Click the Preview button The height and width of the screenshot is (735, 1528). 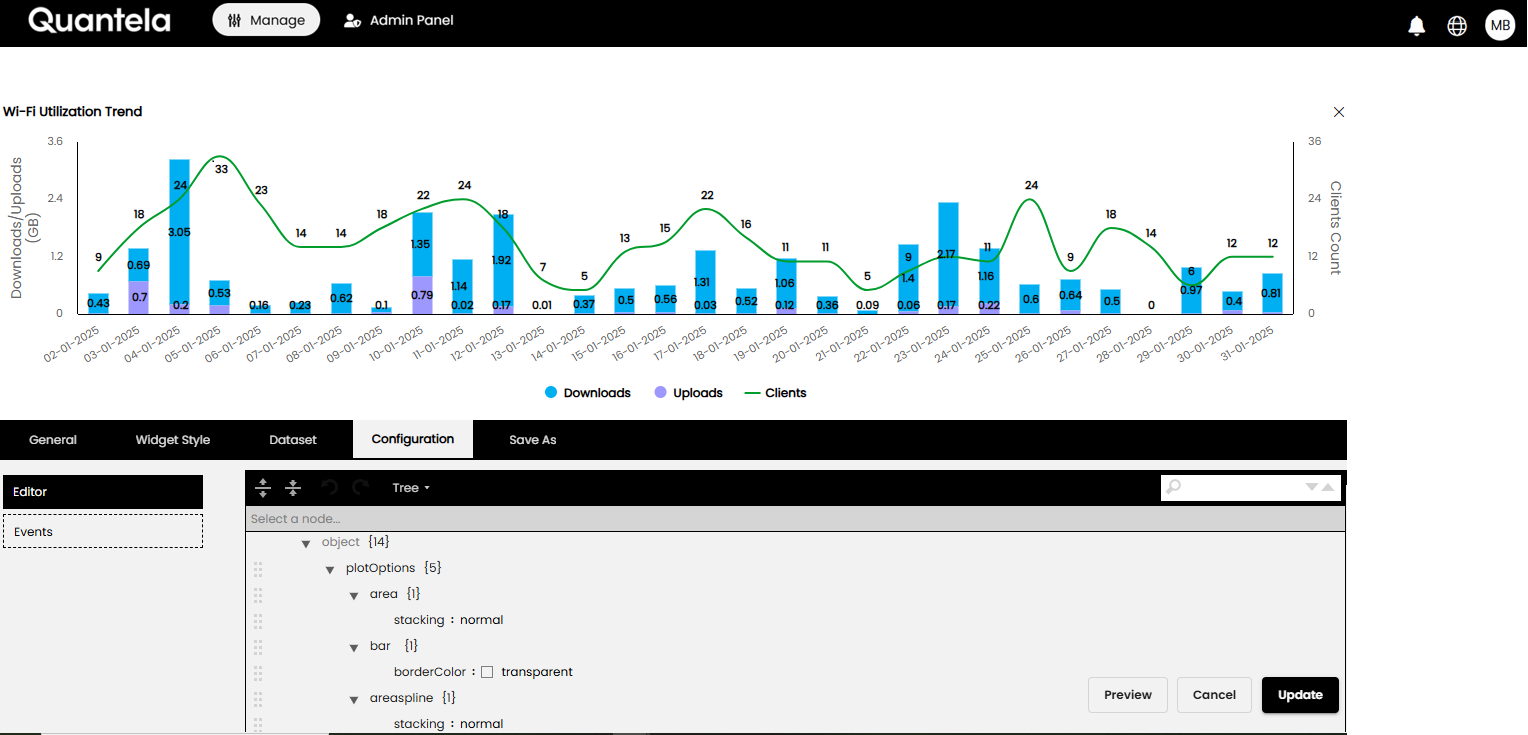1127,695
